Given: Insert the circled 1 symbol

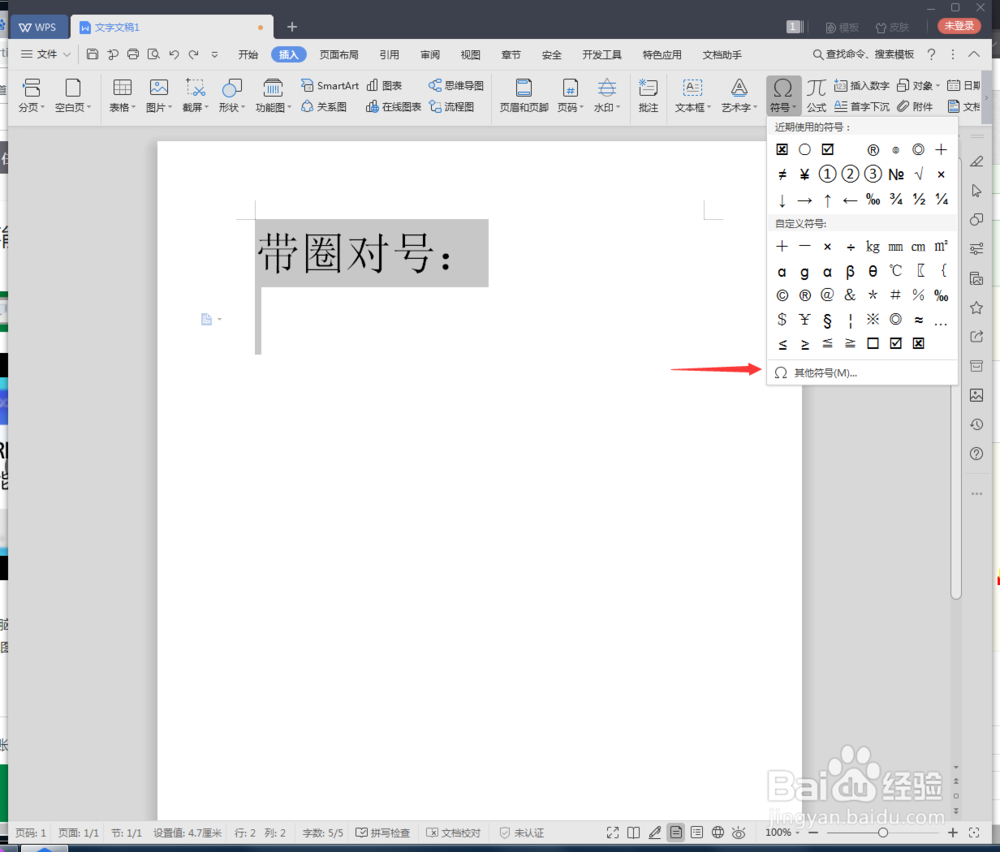Looking at the screenshot, I should (827, 174).
